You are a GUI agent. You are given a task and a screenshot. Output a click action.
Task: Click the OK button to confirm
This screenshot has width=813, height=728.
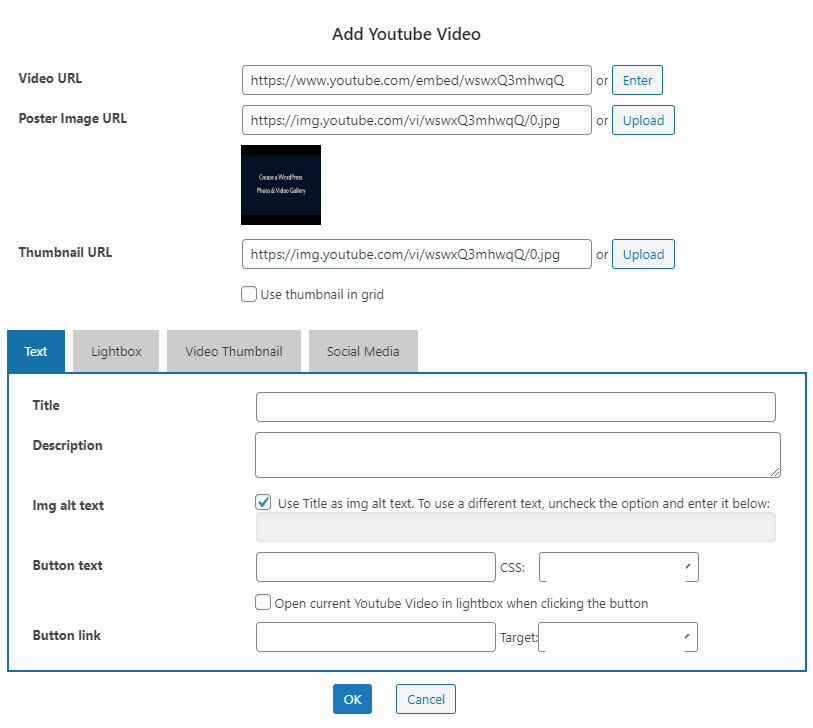352,700
